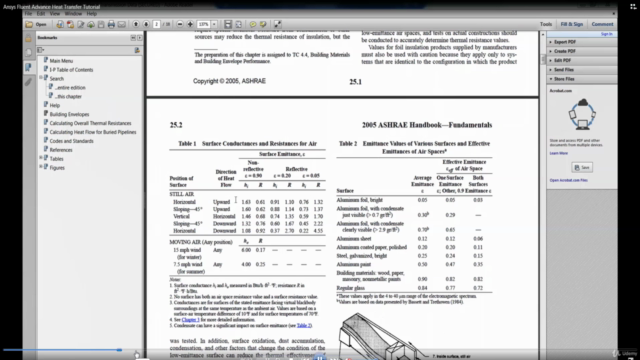Open the Main Menu bookmark
Screen dimensions: 640x360
tap(61, 61)
